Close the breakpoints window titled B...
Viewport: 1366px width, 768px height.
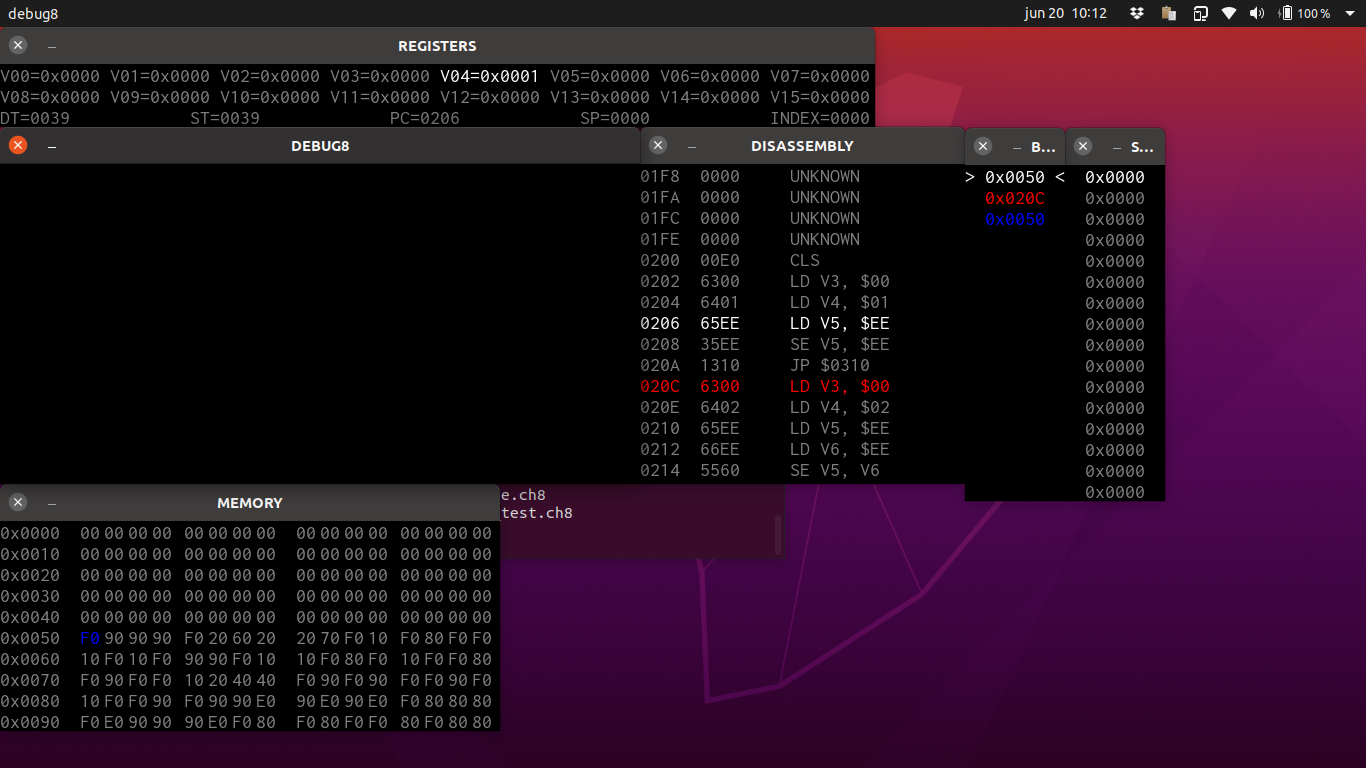click(983, 146)
